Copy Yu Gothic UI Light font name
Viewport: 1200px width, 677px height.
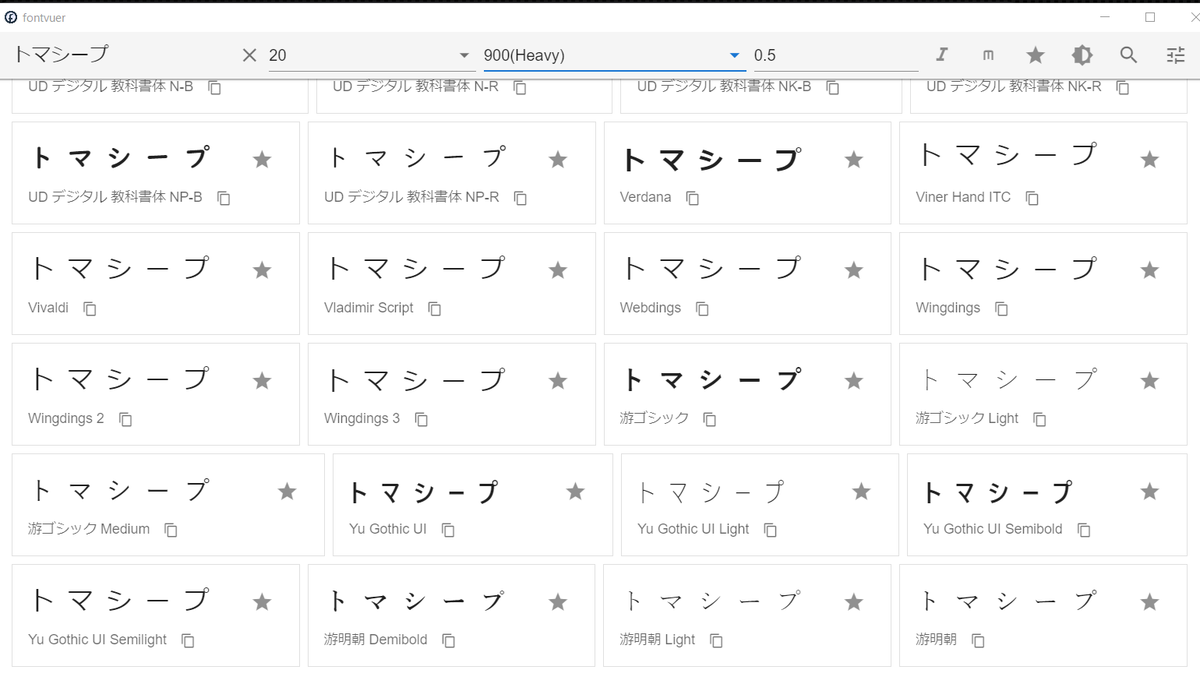[x=770, y=530]
